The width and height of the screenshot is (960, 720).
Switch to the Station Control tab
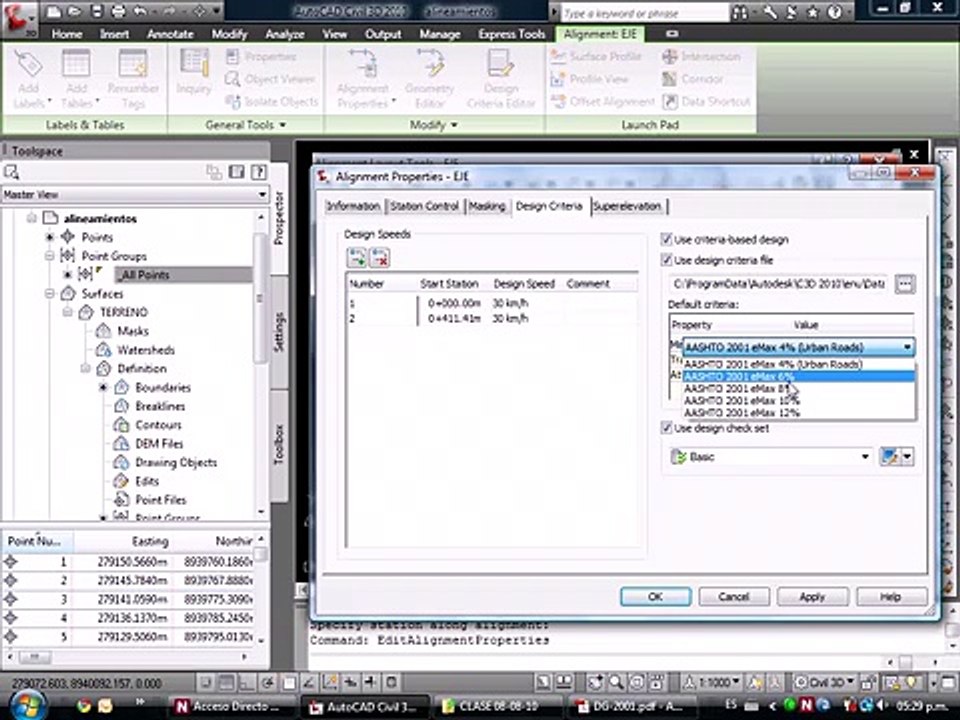[x=424, y=206]
